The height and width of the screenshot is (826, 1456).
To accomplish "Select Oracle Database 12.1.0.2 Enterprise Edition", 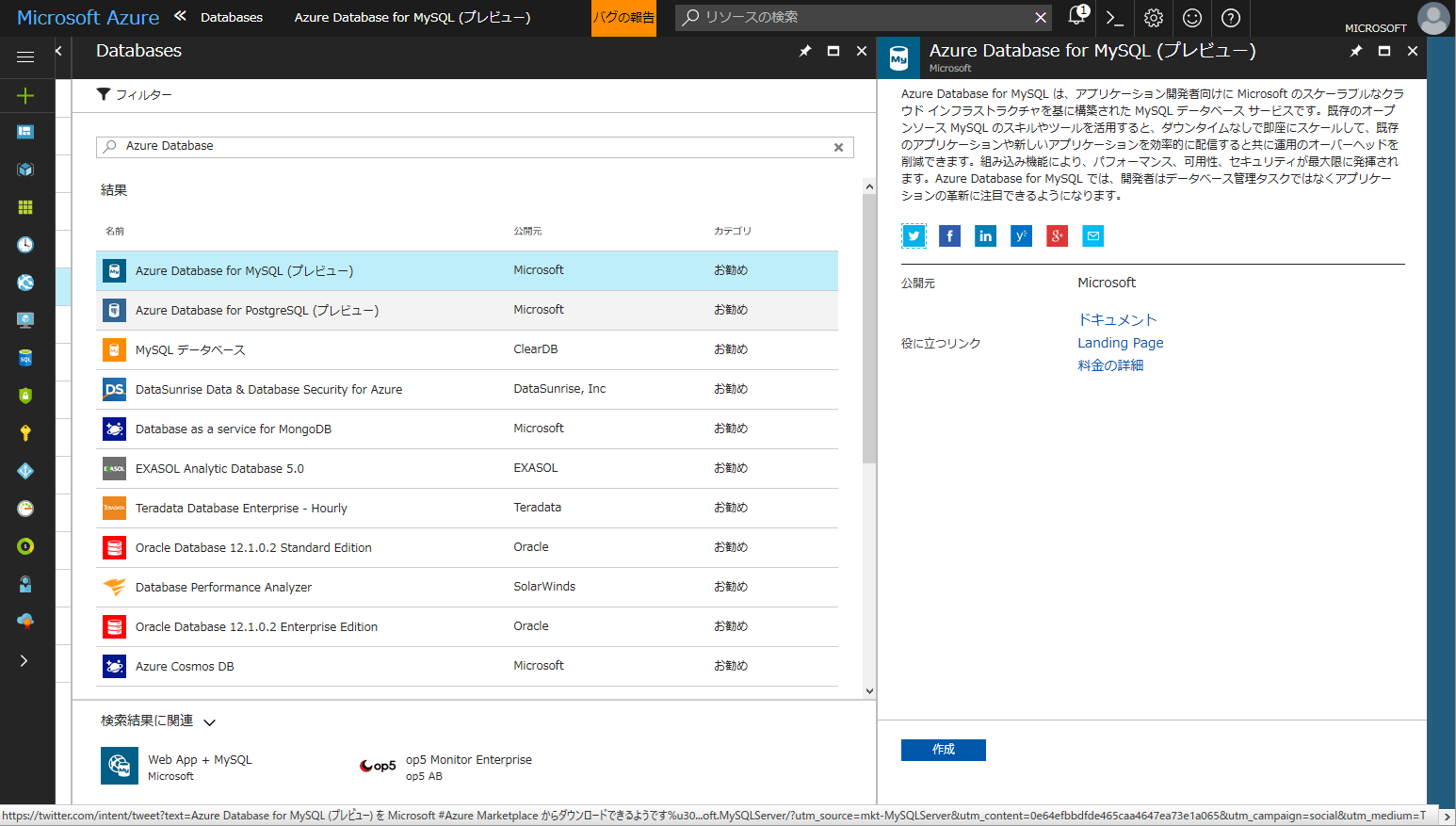I will coord(467,626).
